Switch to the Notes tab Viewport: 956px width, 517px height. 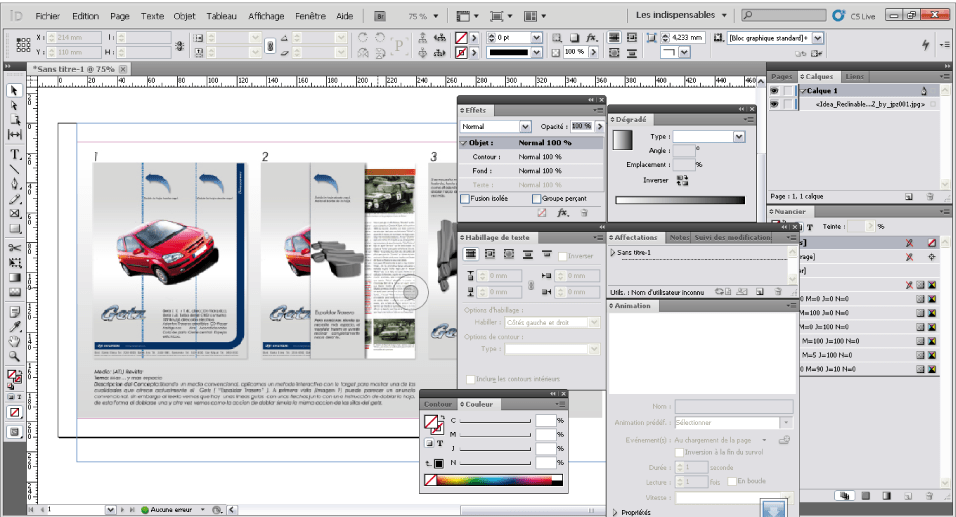pyautogui.click(x=679, y=238)
